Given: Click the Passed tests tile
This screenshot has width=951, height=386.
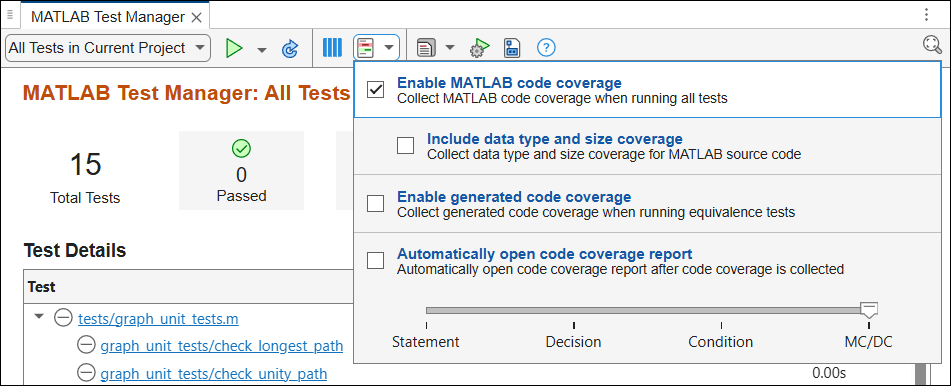Looking at the screenshot, I should 241,171.
